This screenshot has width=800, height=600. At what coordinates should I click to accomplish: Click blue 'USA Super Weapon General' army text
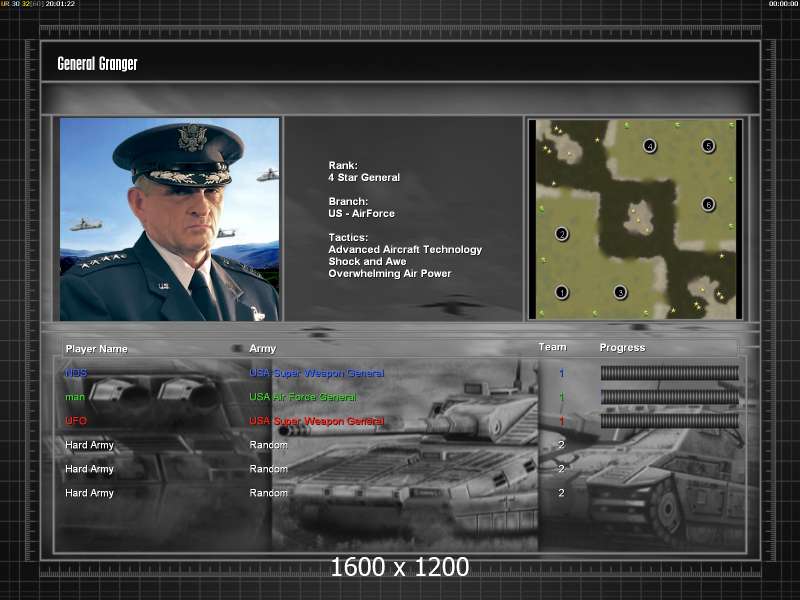tap(317, 373)
